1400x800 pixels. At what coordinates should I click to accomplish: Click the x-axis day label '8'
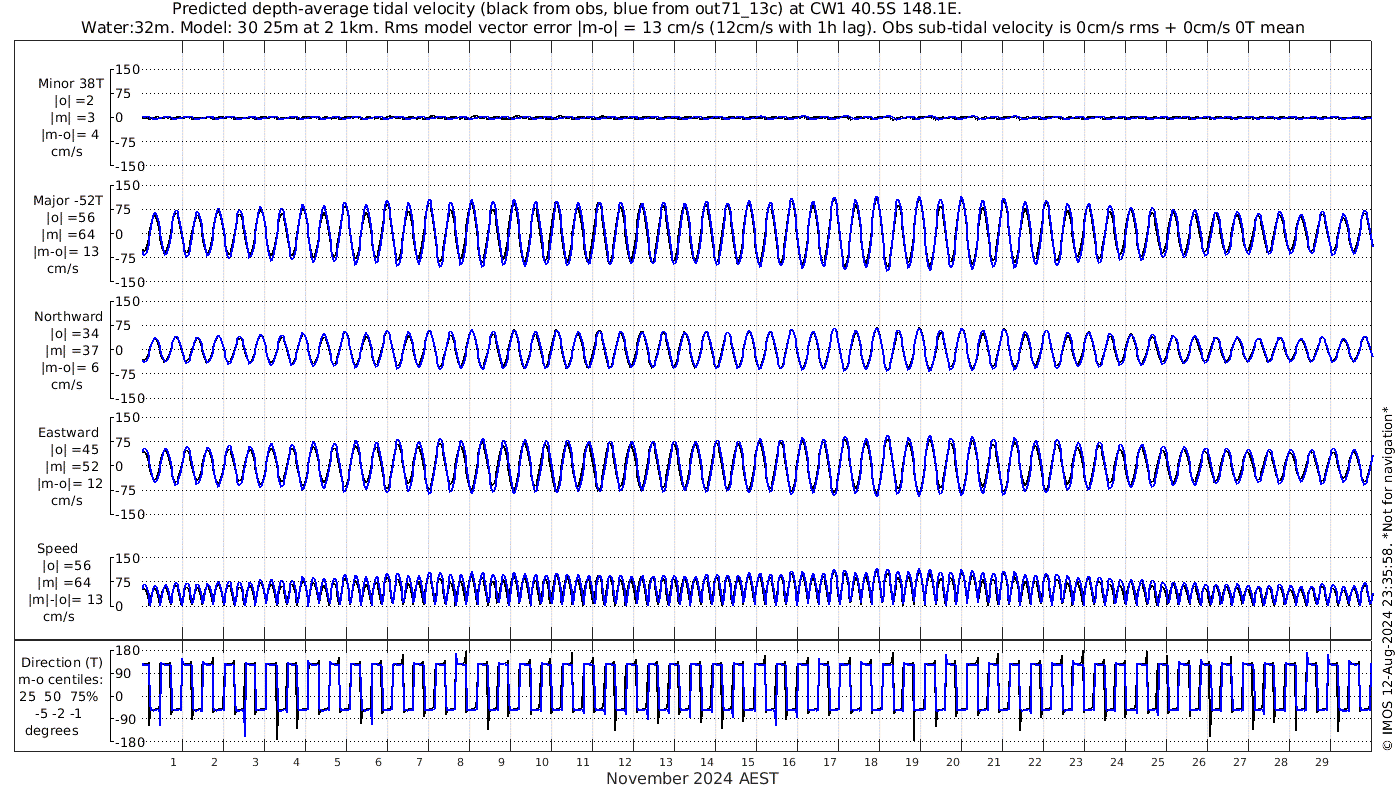[x=460, y=762]
